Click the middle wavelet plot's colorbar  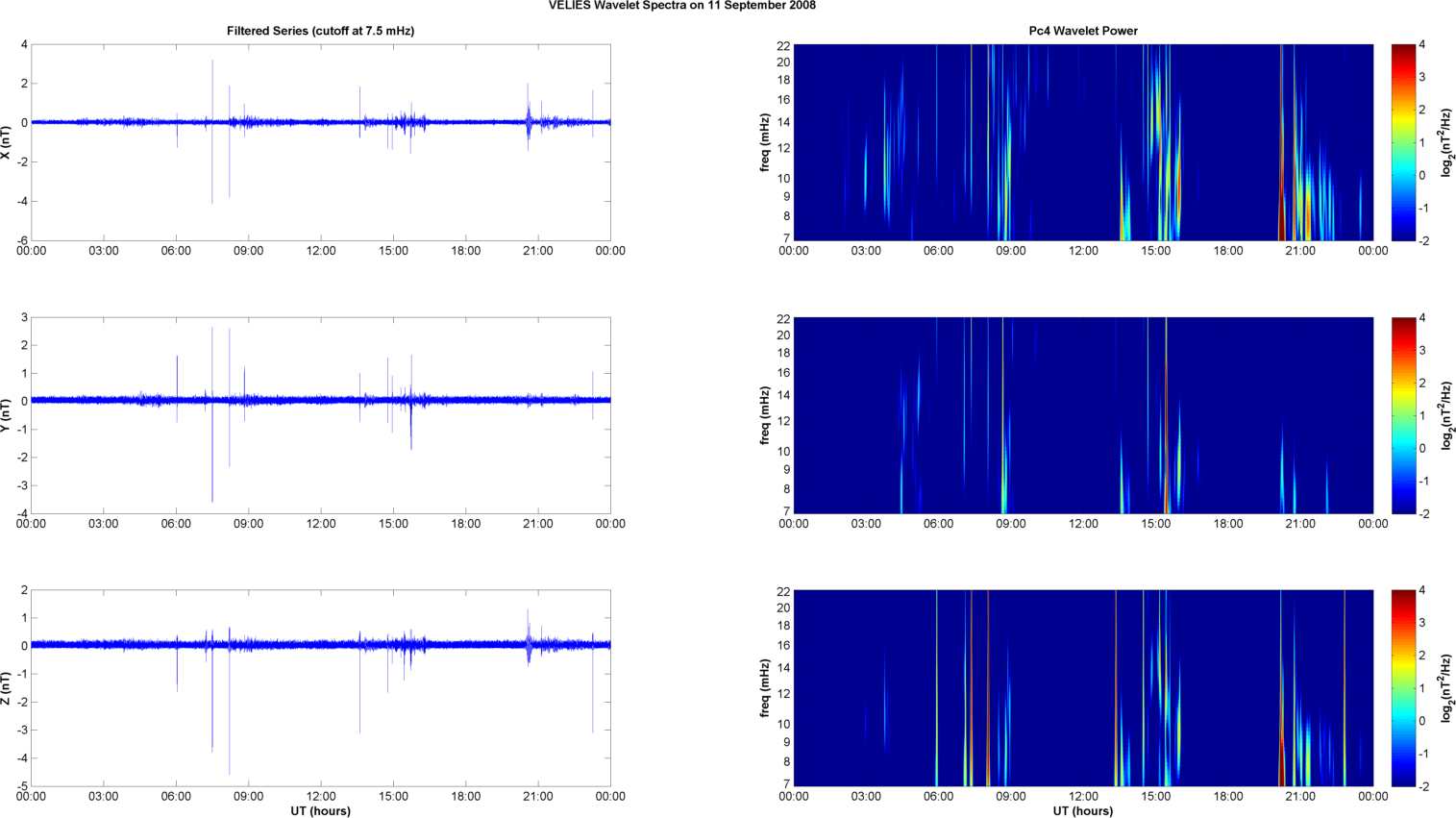pyautogui.click(x=1403, y=415)
